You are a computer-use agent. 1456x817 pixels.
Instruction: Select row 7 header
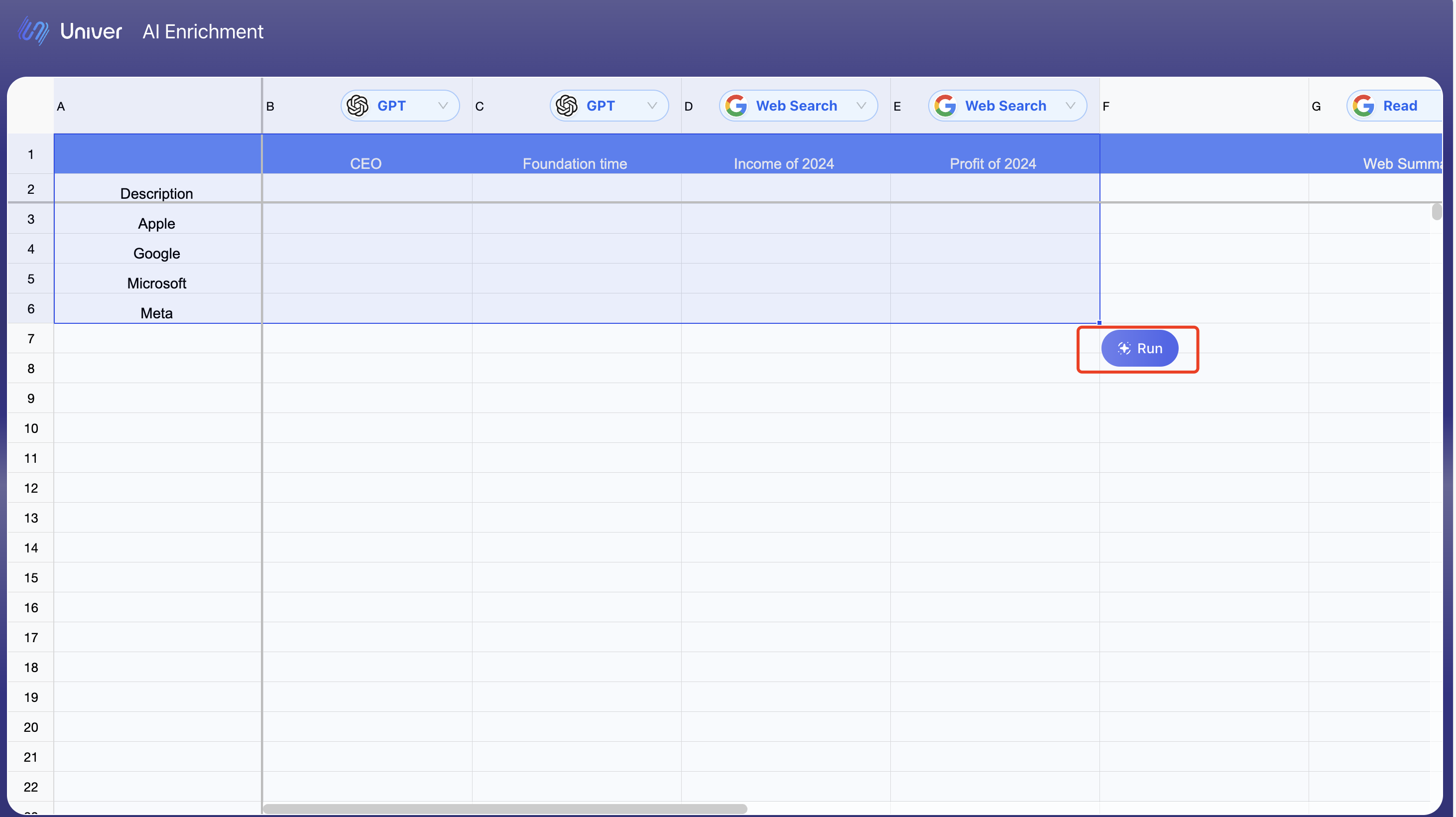[30, 339]
